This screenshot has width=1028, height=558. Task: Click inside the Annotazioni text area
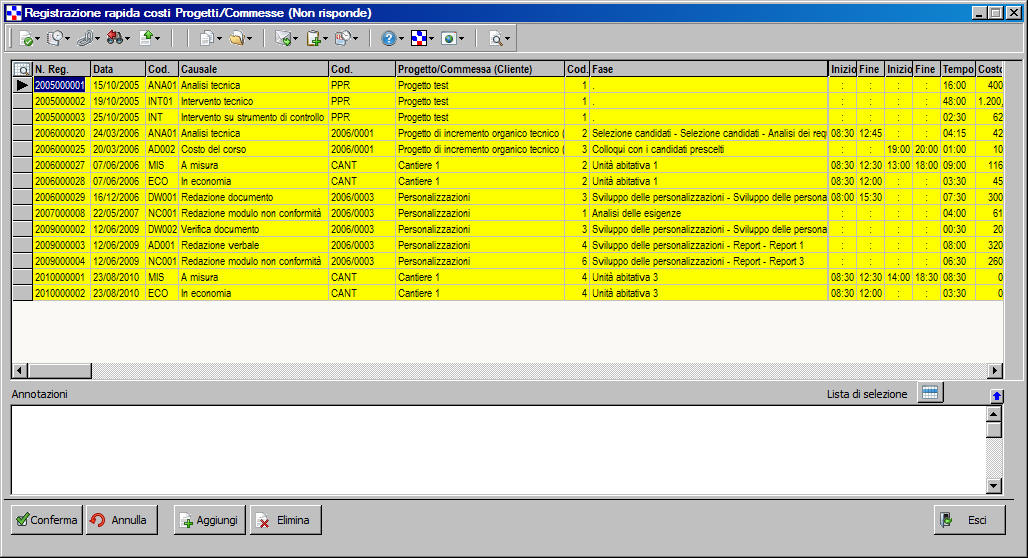pos(495,450)
